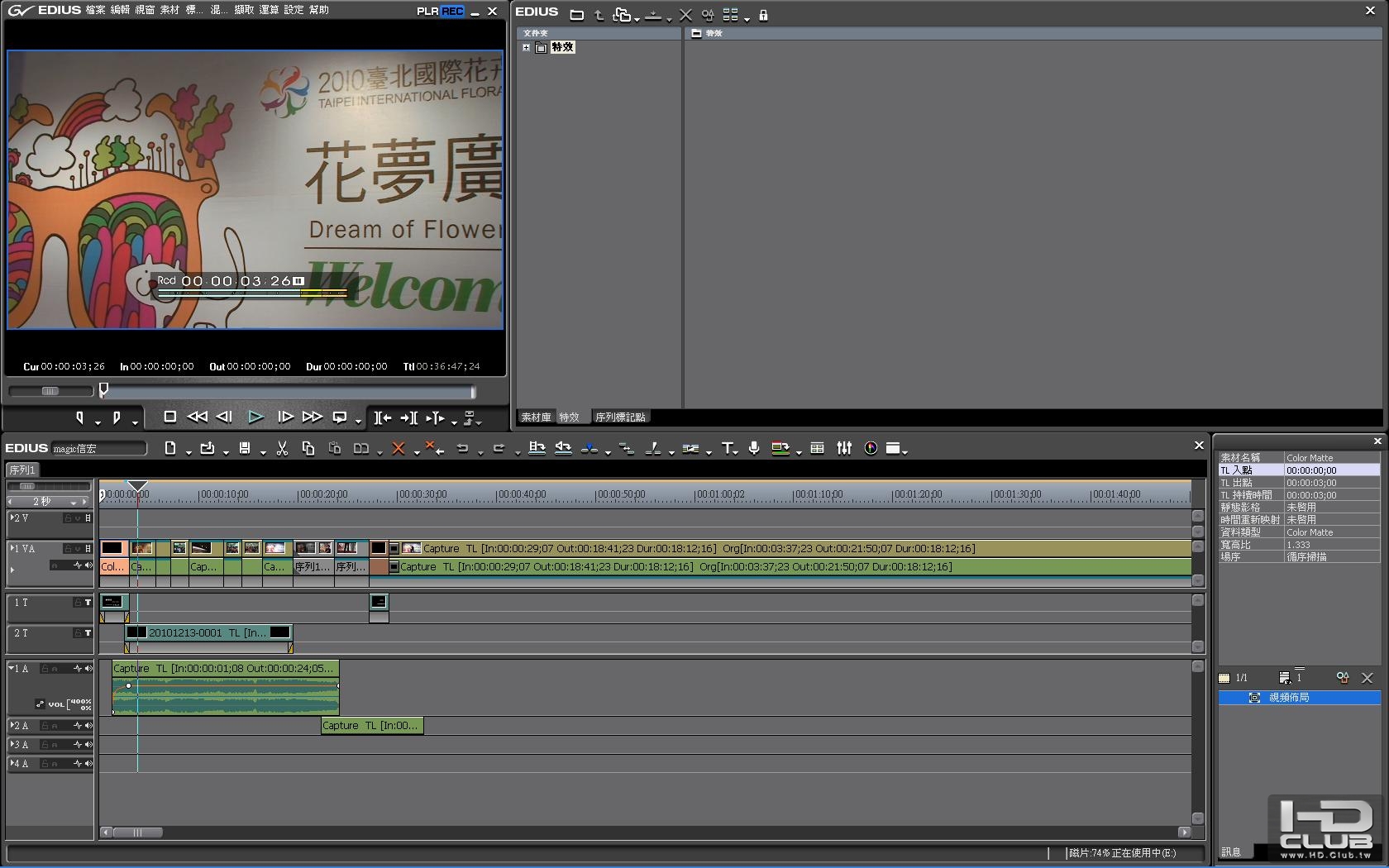The height and width of the screenshot is (868, 1389).
Task: Click the effect window view mode icon
Action: [730, 15]
